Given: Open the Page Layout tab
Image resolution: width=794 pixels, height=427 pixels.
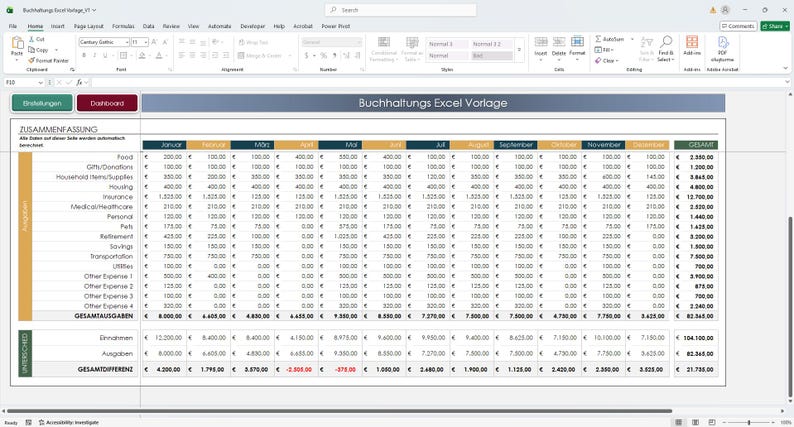Looking at the screenshot, I should click(89, 26).
